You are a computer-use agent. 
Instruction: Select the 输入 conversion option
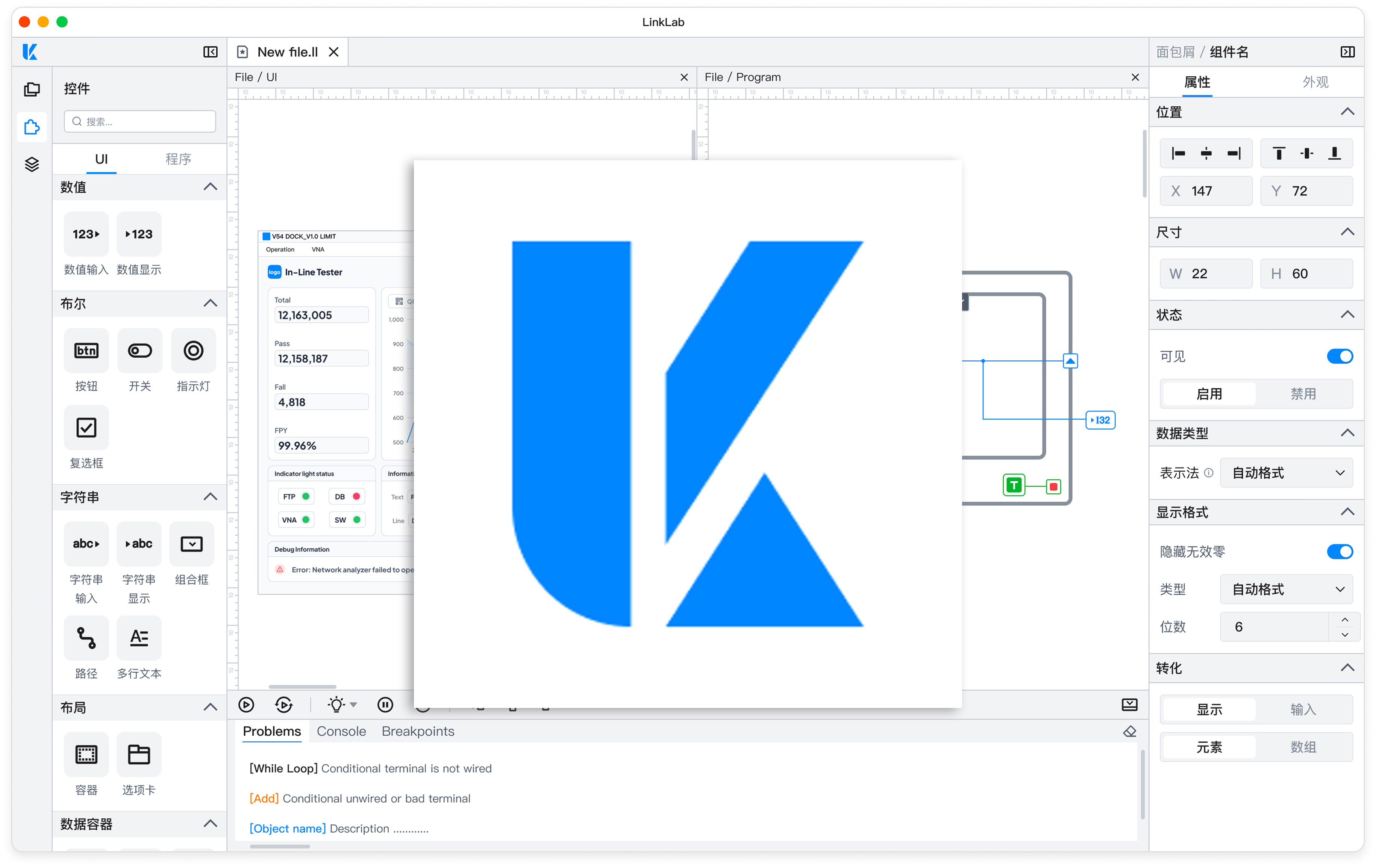click(1303, 709)
